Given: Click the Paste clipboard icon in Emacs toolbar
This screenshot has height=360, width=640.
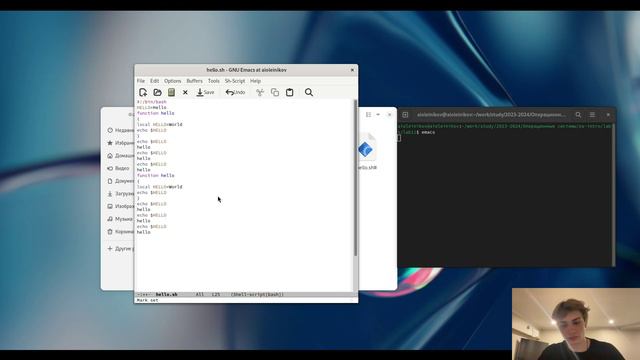Looking at the screenshot, I should [x=289, y=92].
